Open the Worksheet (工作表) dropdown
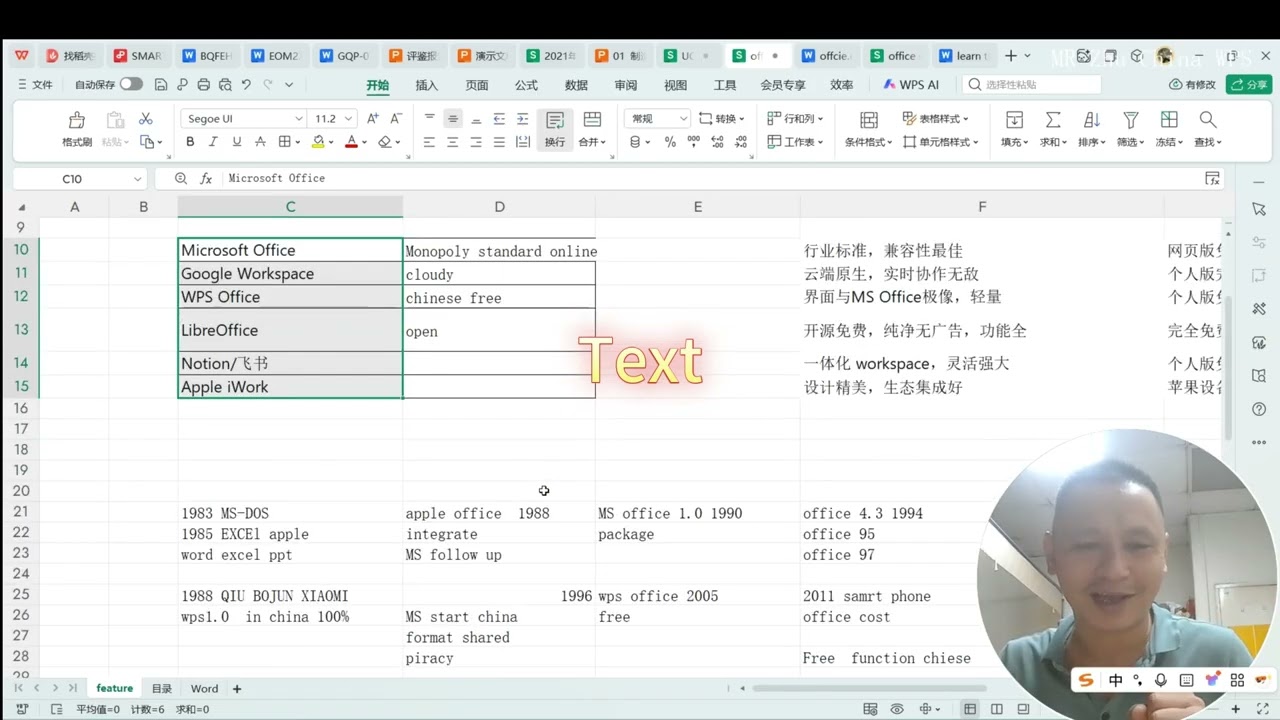 (x=796, y=142)
